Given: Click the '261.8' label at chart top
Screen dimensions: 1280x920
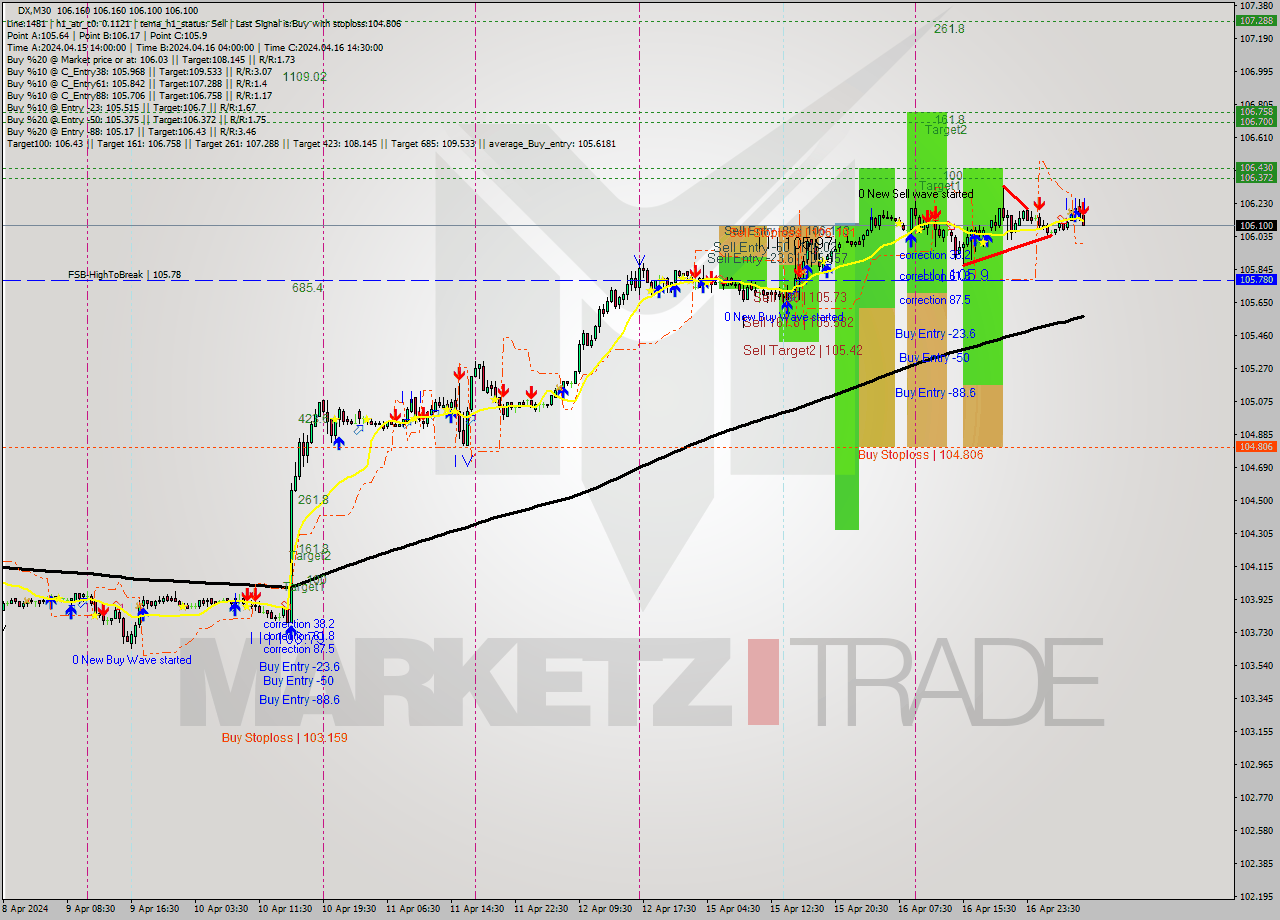Looking at the screenshot, I should (x=949, y=29).
